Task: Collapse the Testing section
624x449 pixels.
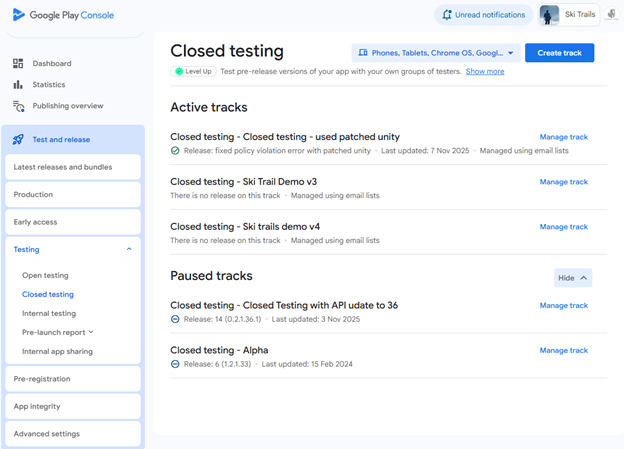Action: pos(129,249)
